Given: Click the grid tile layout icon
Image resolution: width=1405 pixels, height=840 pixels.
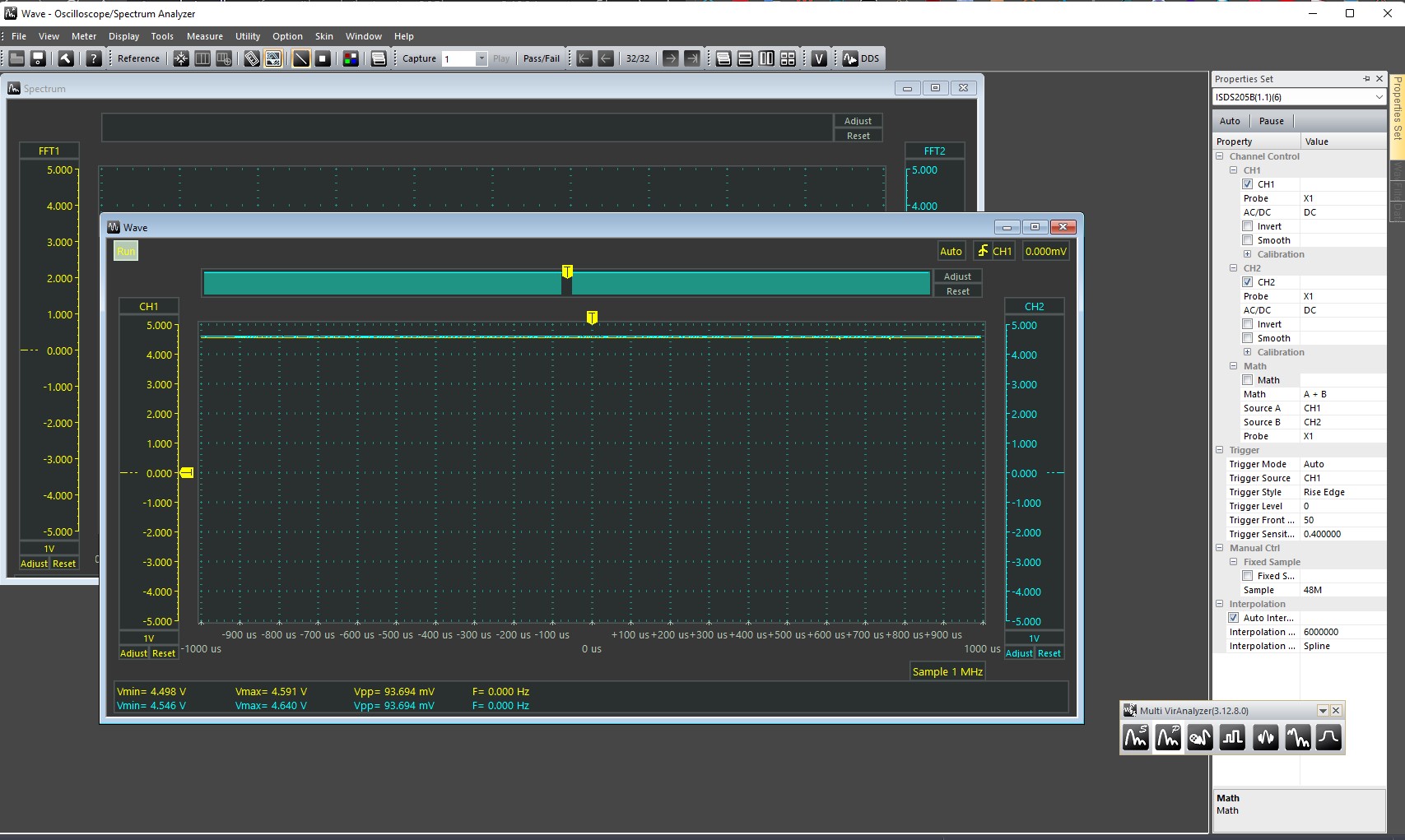Looking at the screenshot, I should click(x=788, y=58).
